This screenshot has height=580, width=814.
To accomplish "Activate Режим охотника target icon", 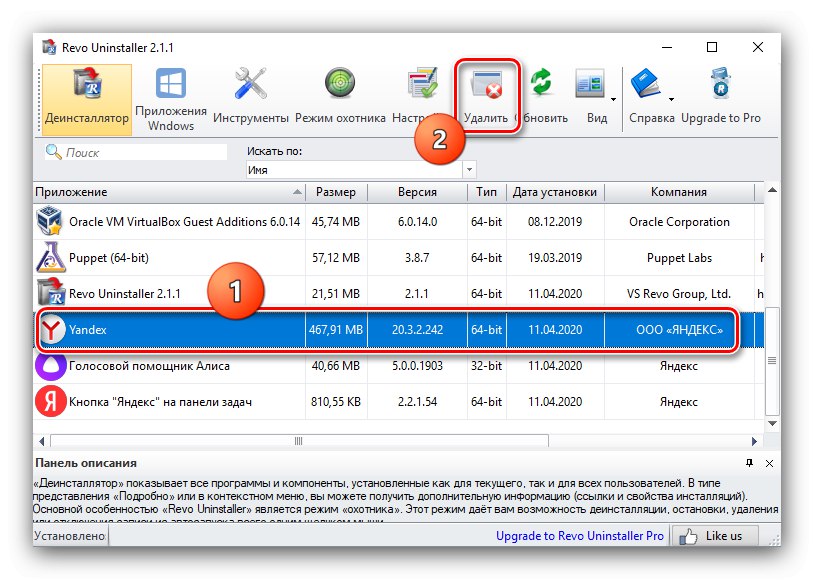I will tap(340, 83).
